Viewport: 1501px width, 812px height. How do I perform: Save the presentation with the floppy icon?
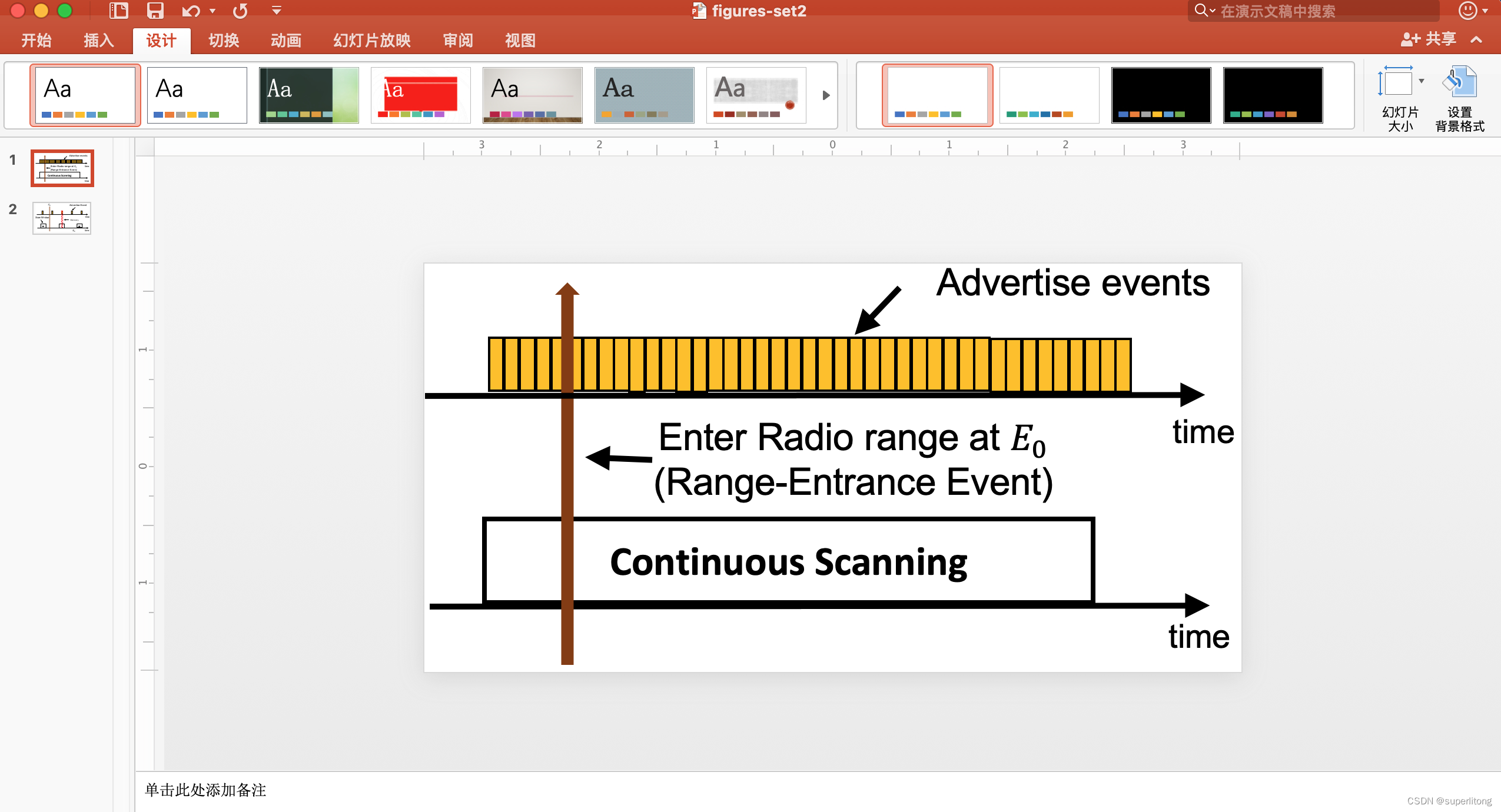tap(155, 11)
